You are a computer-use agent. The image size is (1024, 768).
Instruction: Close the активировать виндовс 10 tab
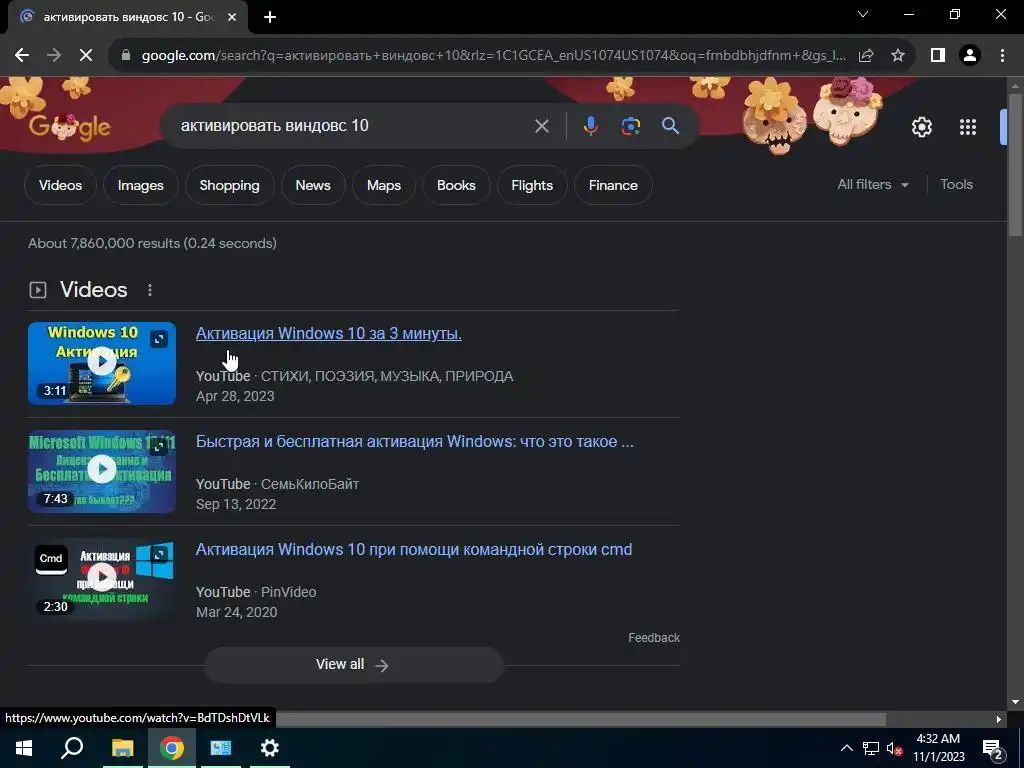[x=232, y=17]
